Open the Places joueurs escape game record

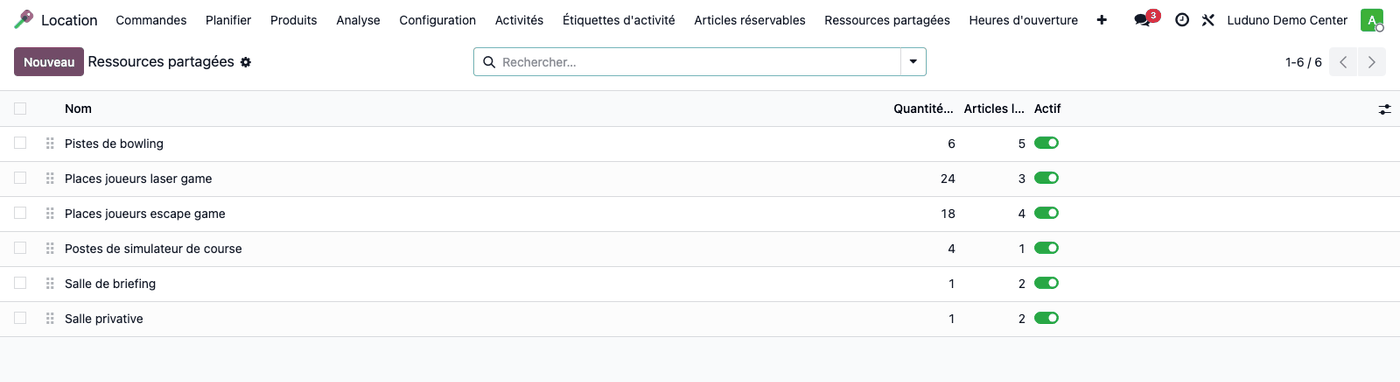coord(145,214)
